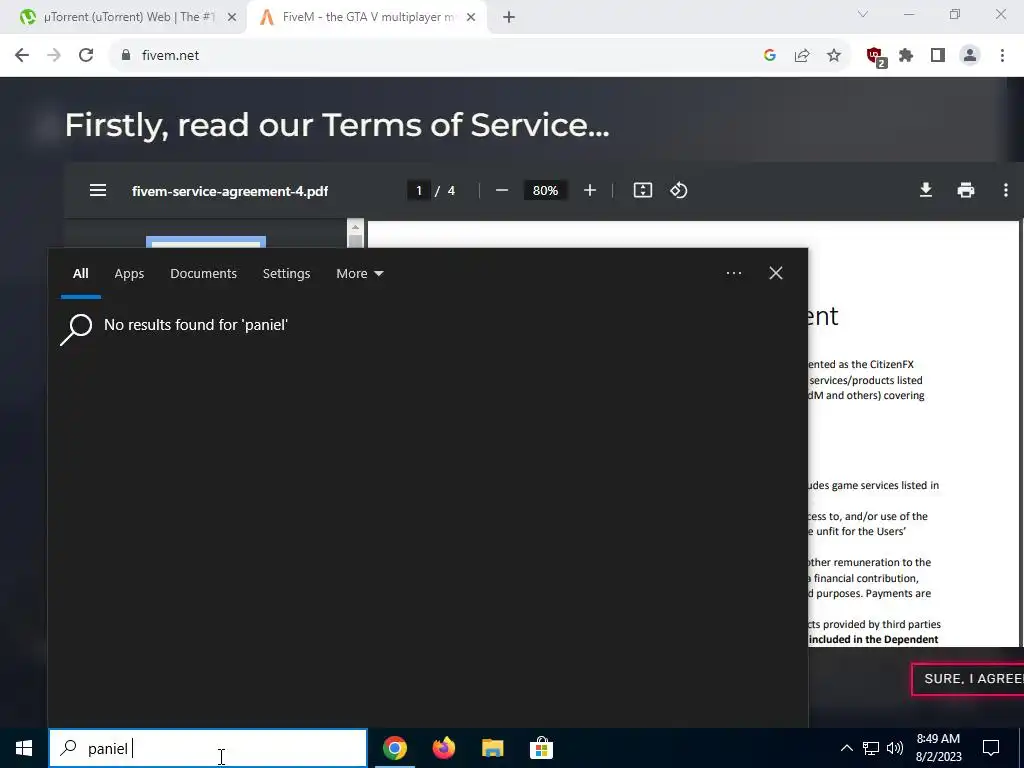1024x768 pixels.
Task: Click the fivem-service-agreement-4.pdf title
Action: point(230,191)
